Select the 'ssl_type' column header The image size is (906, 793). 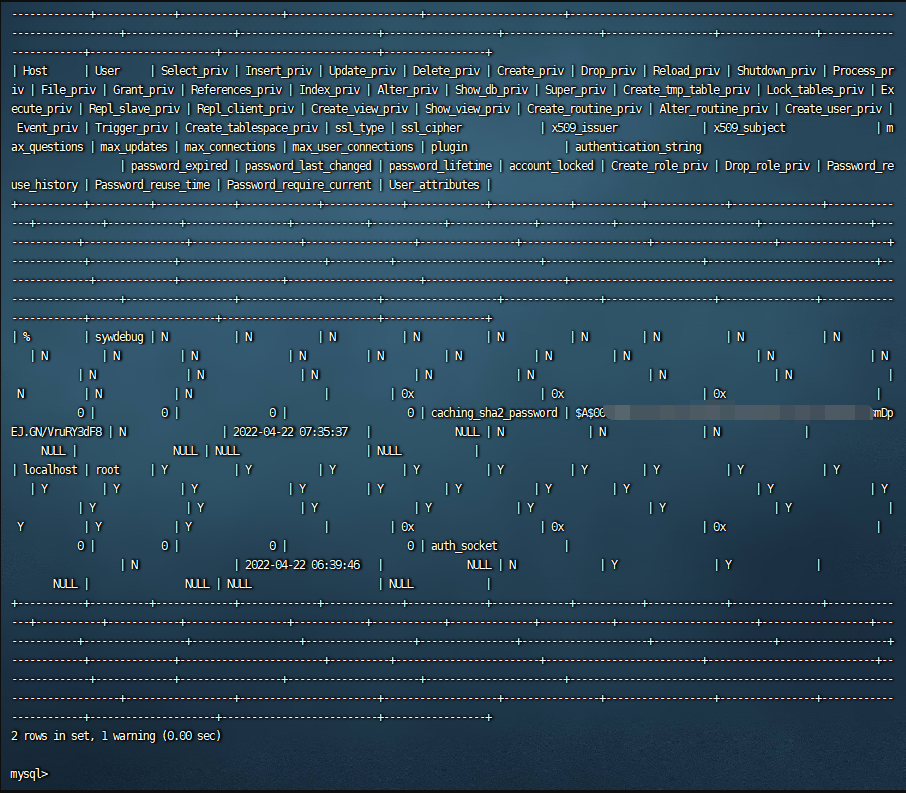coord(359,128)
